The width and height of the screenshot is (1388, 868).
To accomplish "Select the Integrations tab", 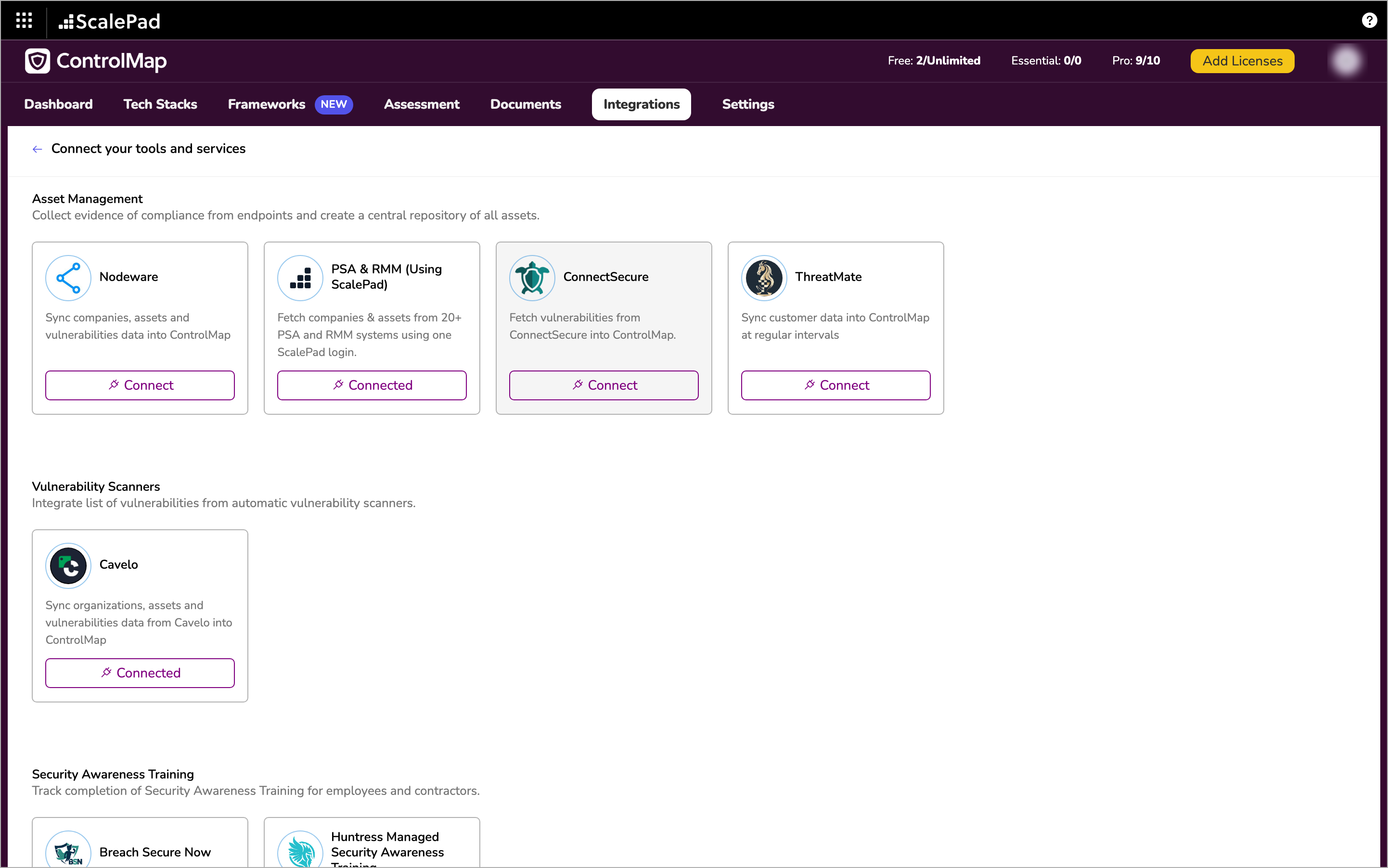I will (x=642, y=104).
